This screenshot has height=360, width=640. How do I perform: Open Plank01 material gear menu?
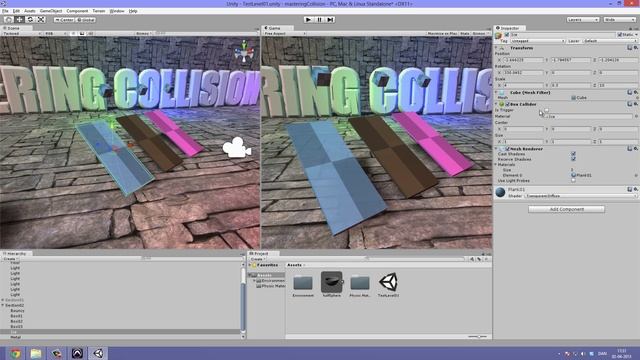click(x=636, y=189)
